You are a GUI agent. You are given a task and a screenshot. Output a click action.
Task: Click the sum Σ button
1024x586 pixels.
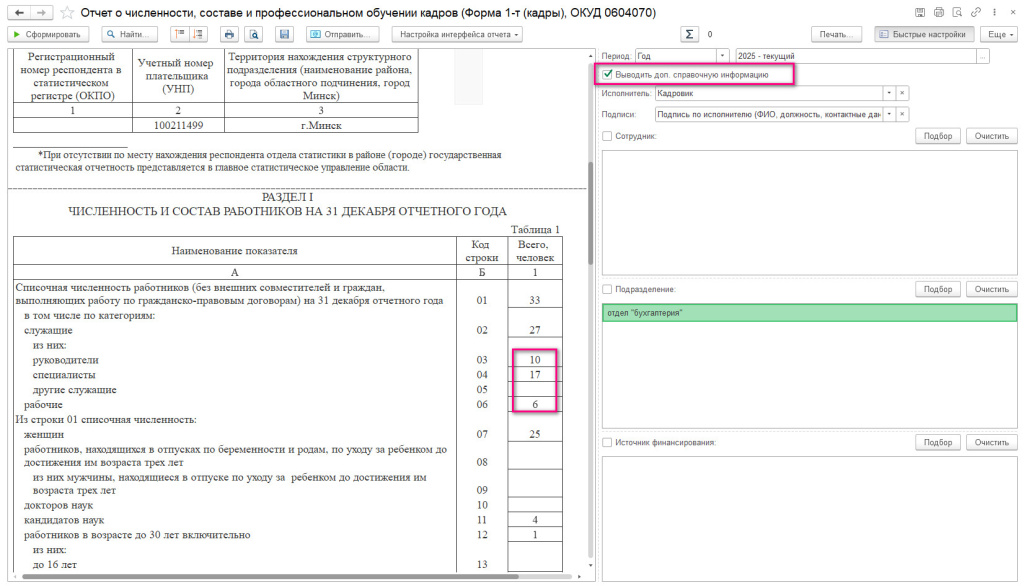pos(689,34)
